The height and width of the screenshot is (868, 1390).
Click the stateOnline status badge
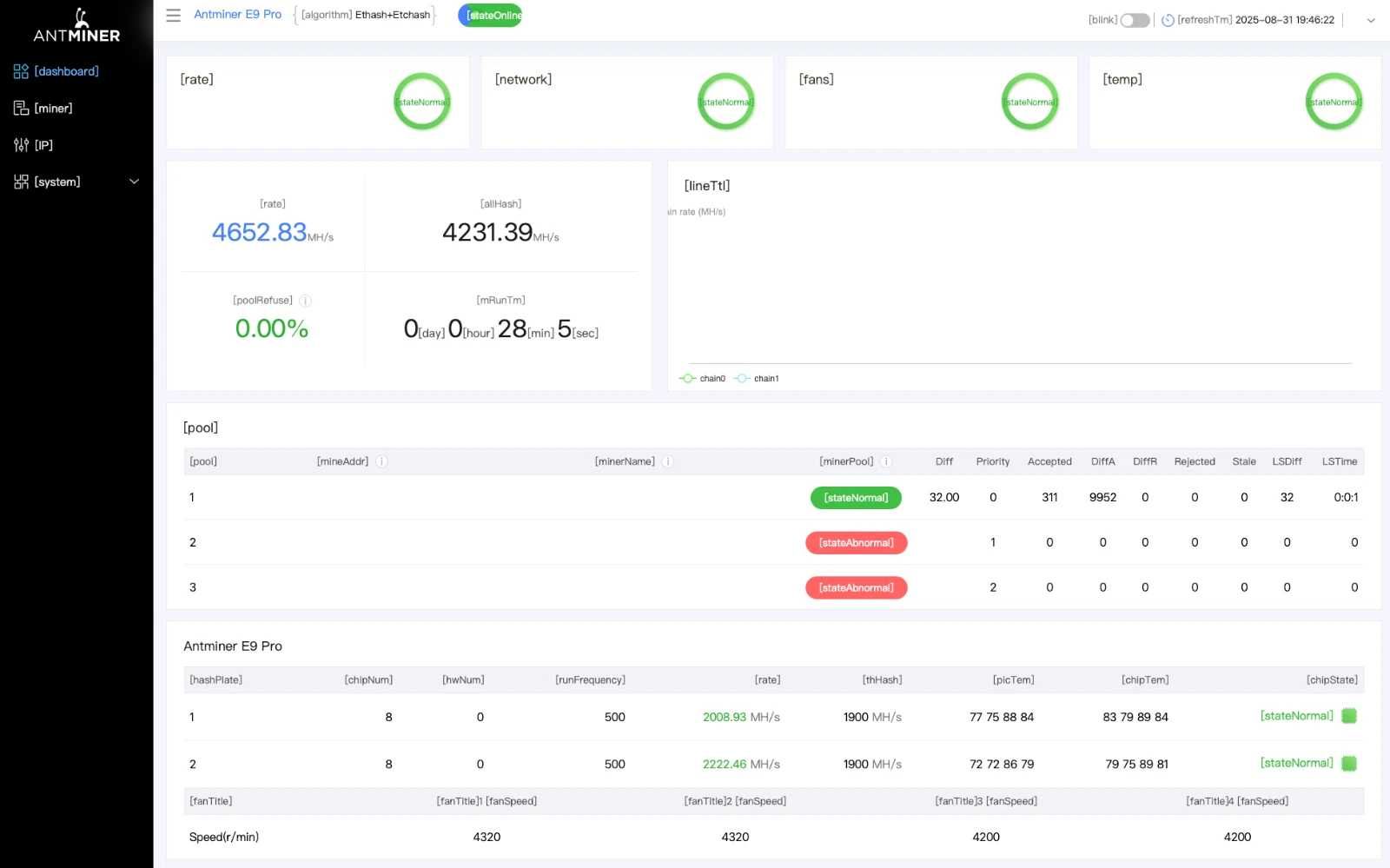point(491,16)
